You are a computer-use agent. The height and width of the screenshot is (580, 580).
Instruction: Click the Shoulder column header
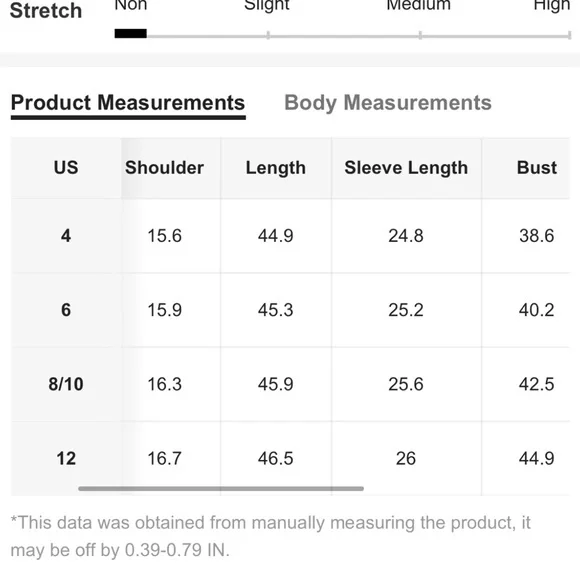[164, 168]
